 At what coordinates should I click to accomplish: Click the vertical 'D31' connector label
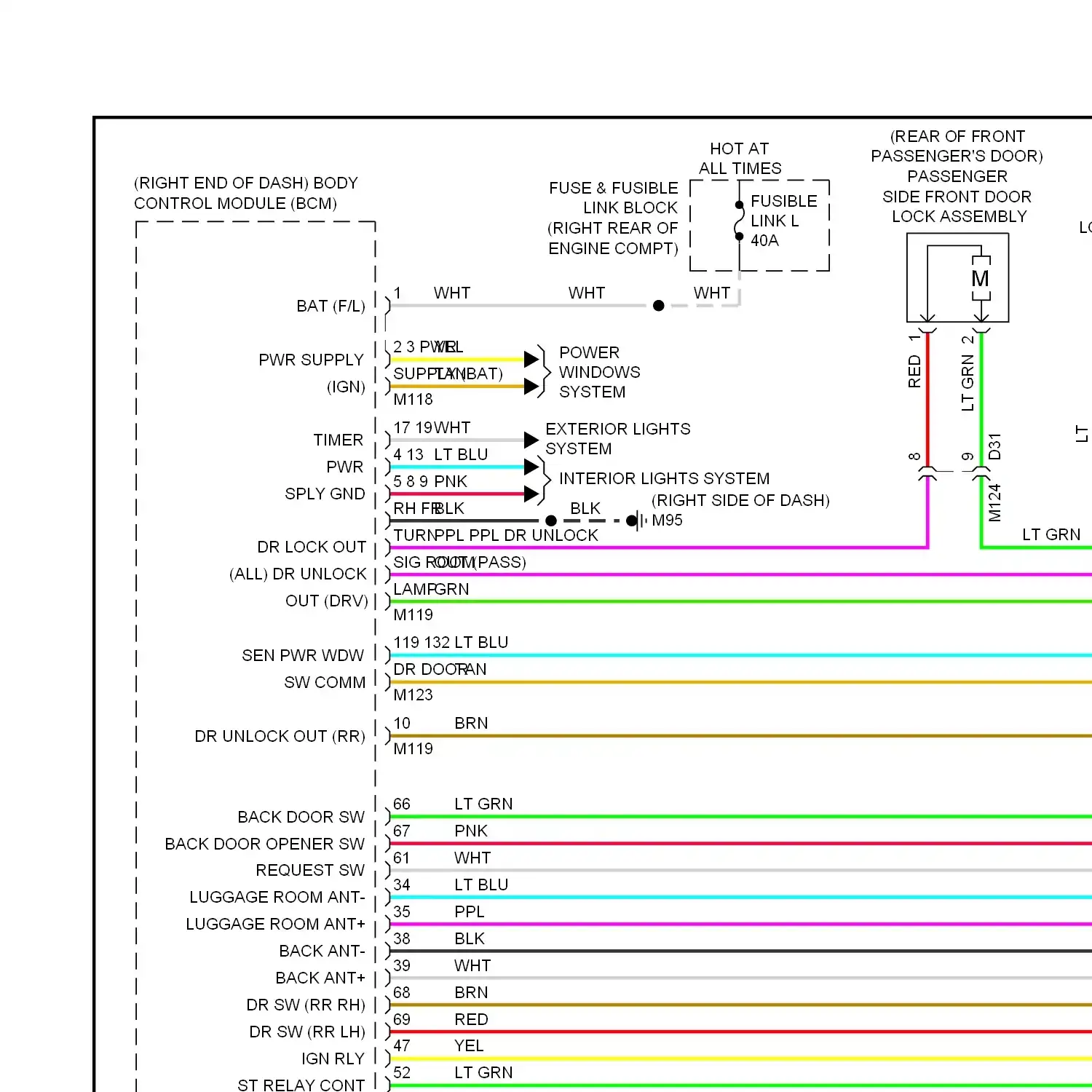pos(994,446)
